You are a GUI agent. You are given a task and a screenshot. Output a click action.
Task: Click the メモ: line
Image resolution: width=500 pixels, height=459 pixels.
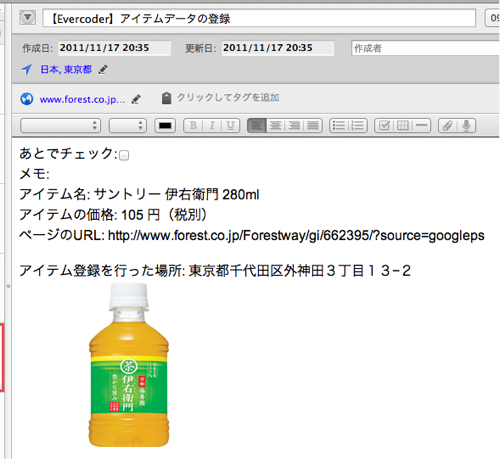click(34, 174)
